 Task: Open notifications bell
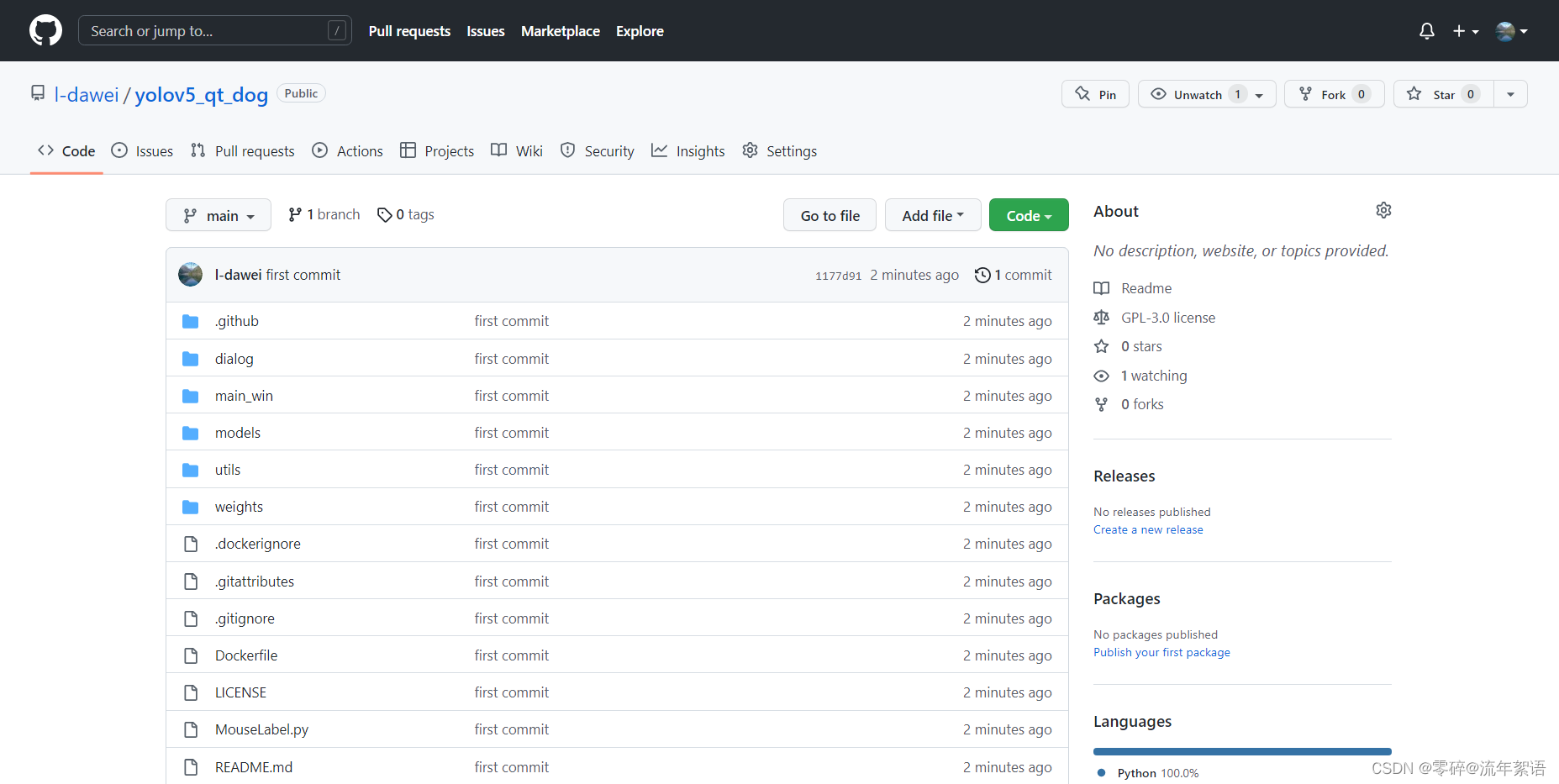coord(1426,31)
